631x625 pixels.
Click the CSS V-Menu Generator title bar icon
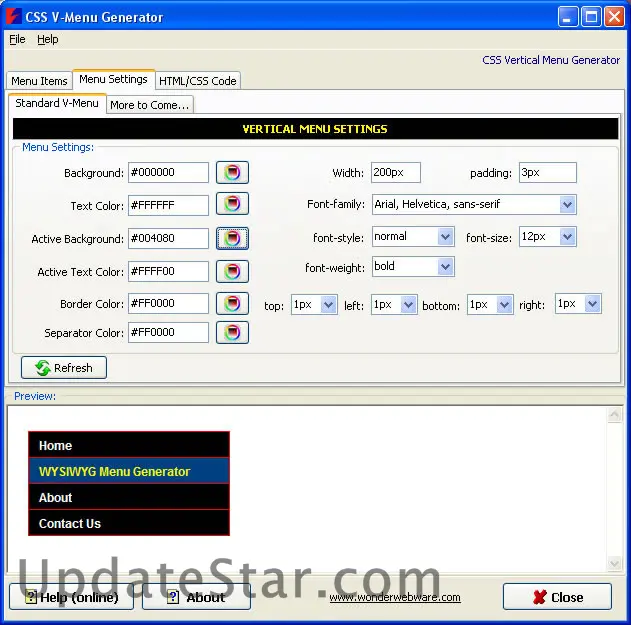[13, 17]
